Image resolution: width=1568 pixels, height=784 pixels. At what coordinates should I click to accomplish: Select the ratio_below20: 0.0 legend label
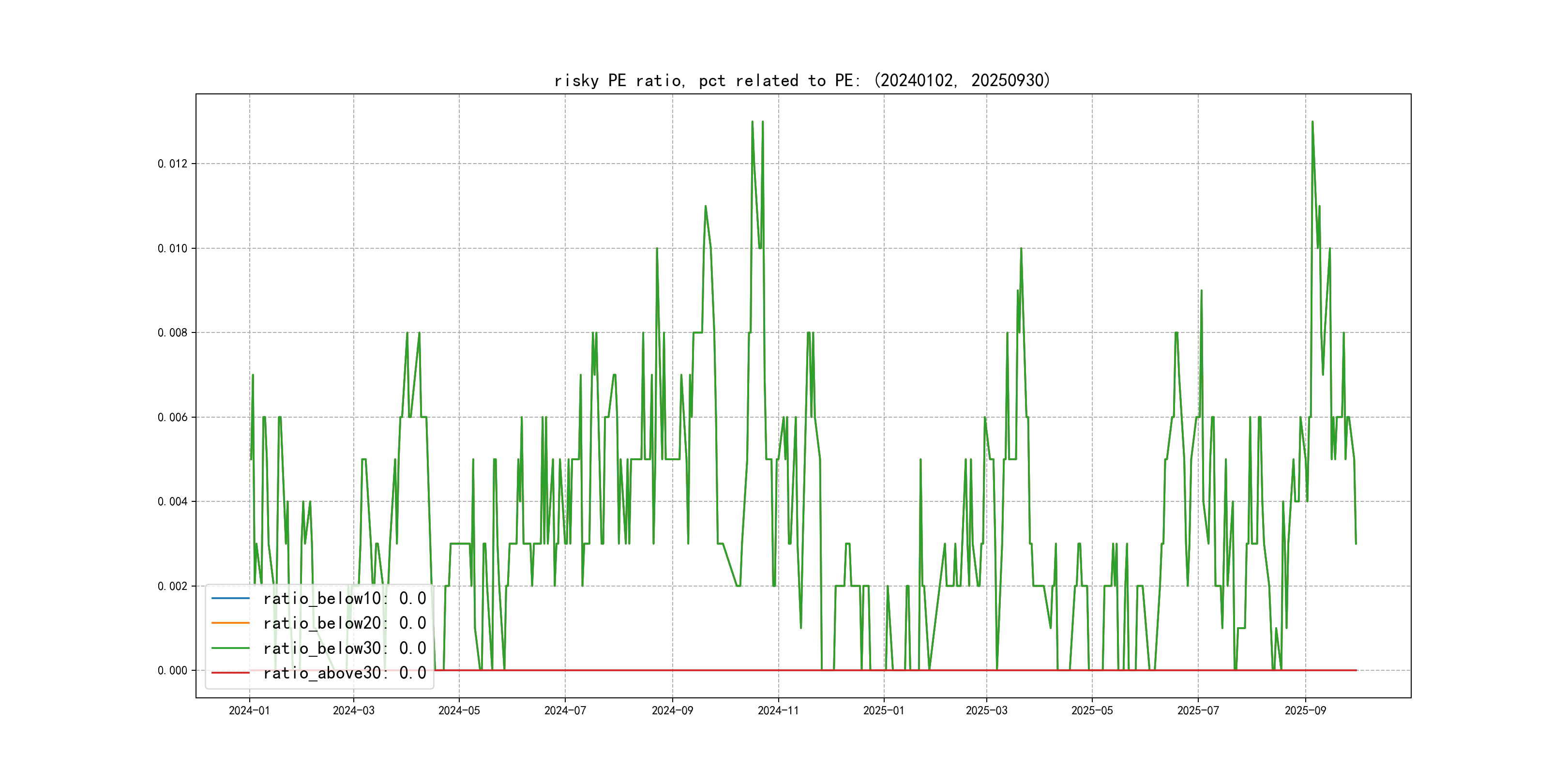point(345,623)
